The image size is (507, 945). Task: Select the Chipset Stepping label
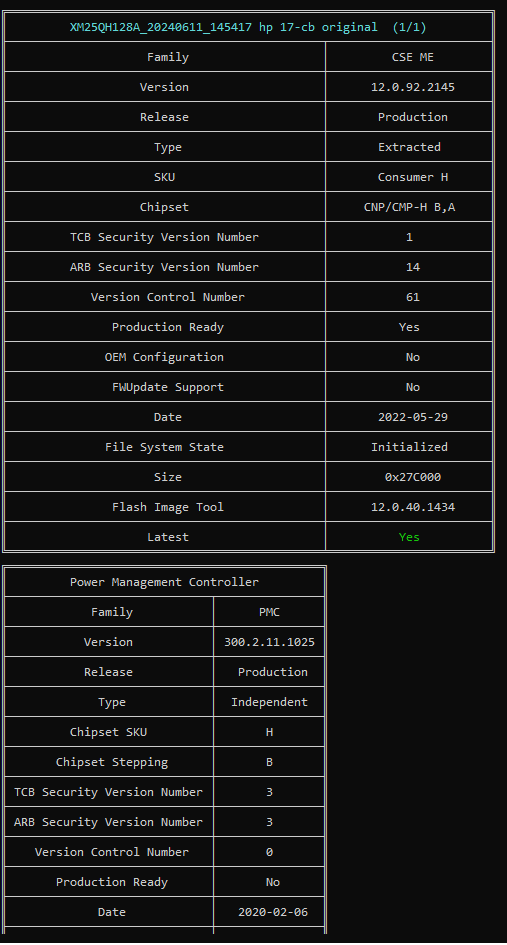(112, 762)
